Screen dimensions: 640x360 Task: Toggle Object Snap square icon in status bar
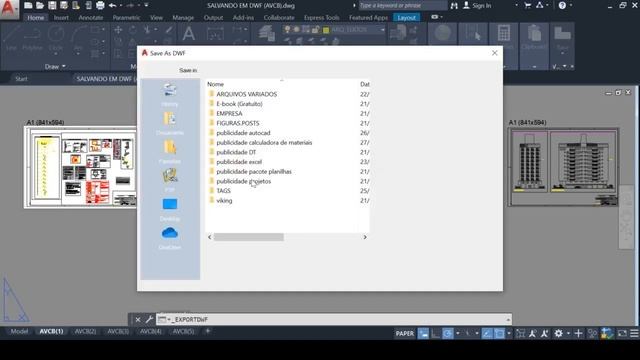click(499, 333)
